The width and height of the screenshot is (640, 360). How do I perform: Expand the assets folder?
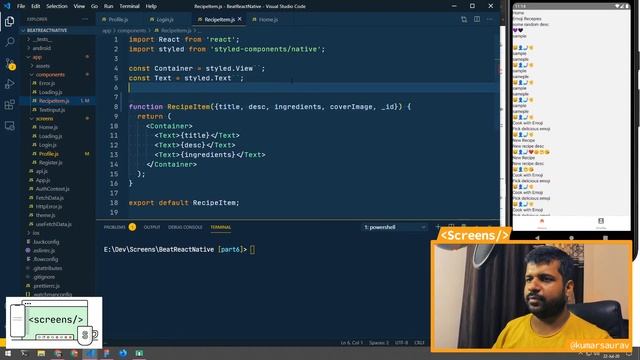pyautogui.click(x=42, y=66)
